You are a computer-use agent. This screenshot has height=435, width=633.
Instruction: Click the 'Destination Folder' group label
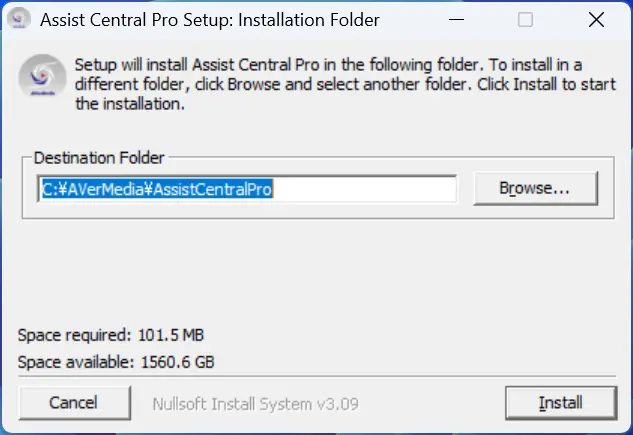[99, 158]
